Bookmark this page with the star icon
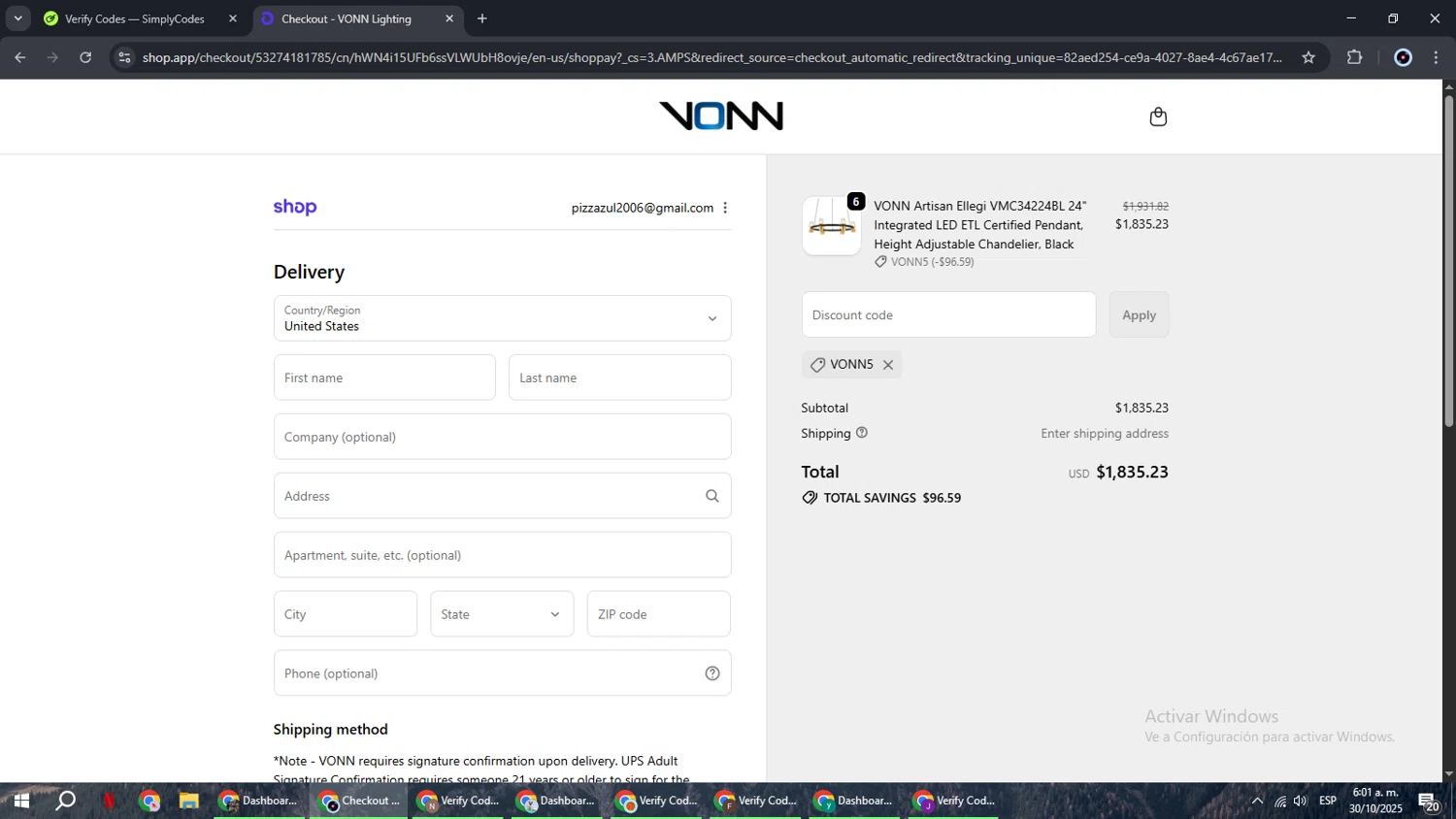 [x=1308, y=57]
